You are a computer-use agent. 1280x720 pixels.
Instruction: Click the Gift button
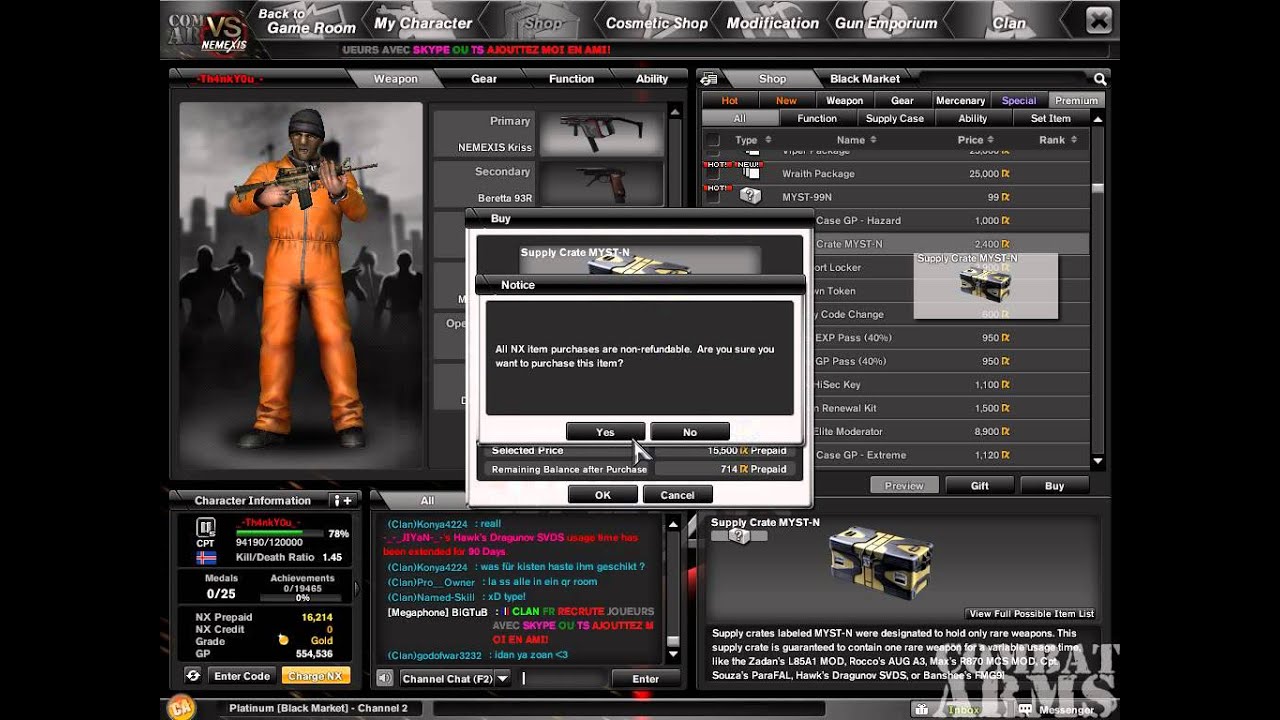point(980,485)
